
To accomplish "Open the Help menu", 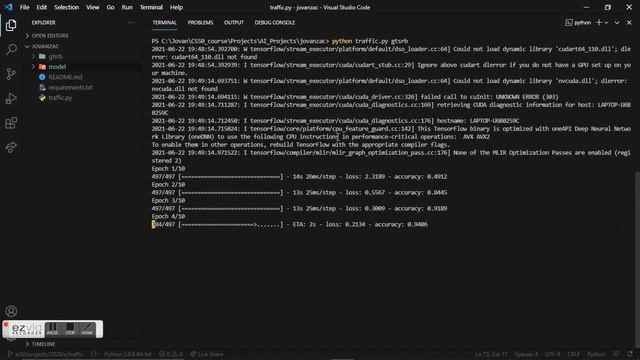I will tap(176, 7).
